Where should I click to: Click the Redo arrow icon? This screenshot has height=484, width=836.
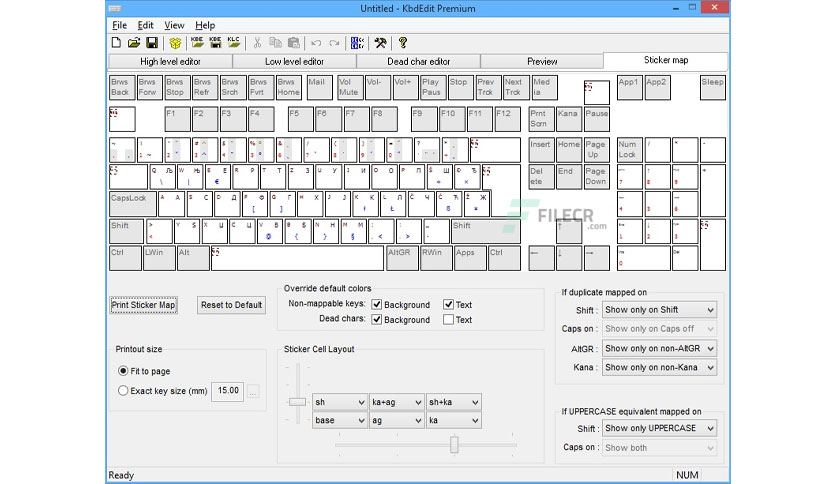(x=334, y=43)
